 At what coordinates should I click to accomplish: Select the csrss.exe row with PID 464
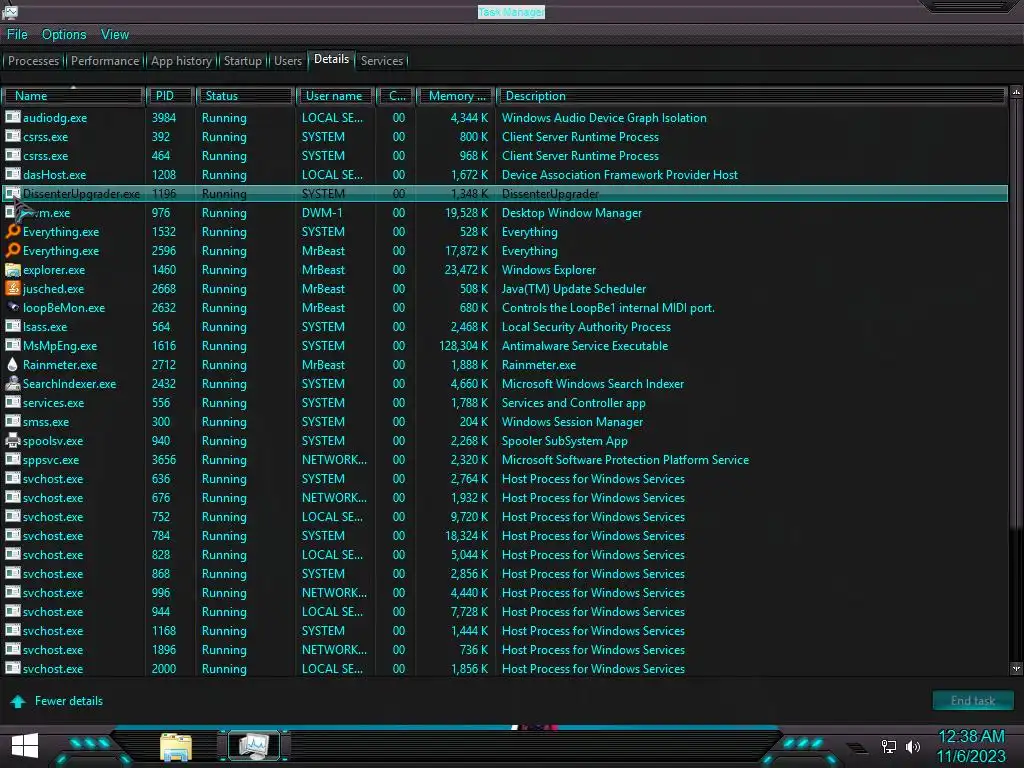505,155
